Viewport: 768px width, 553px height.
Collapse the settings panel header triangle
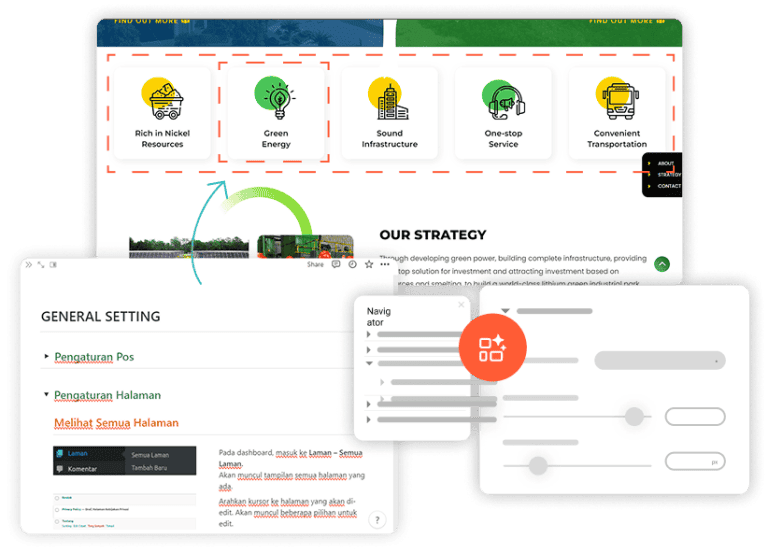(x=506, y=312)
